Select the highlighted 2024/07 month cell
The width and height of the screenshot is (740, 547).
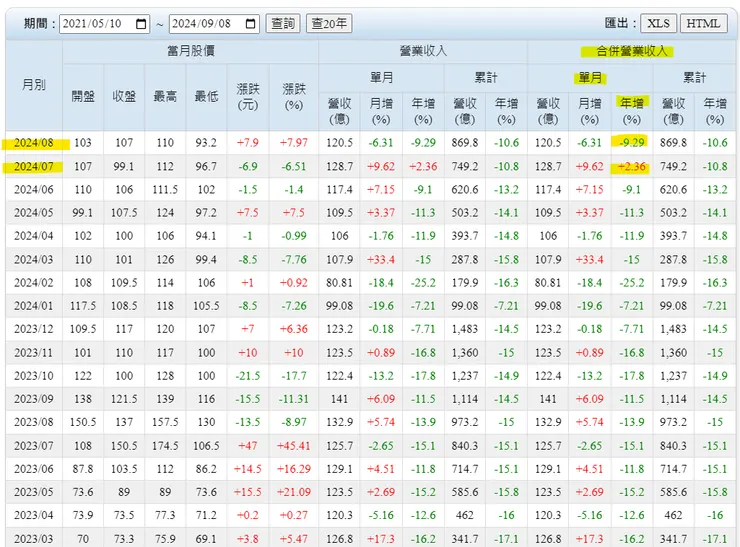(34, 167)
